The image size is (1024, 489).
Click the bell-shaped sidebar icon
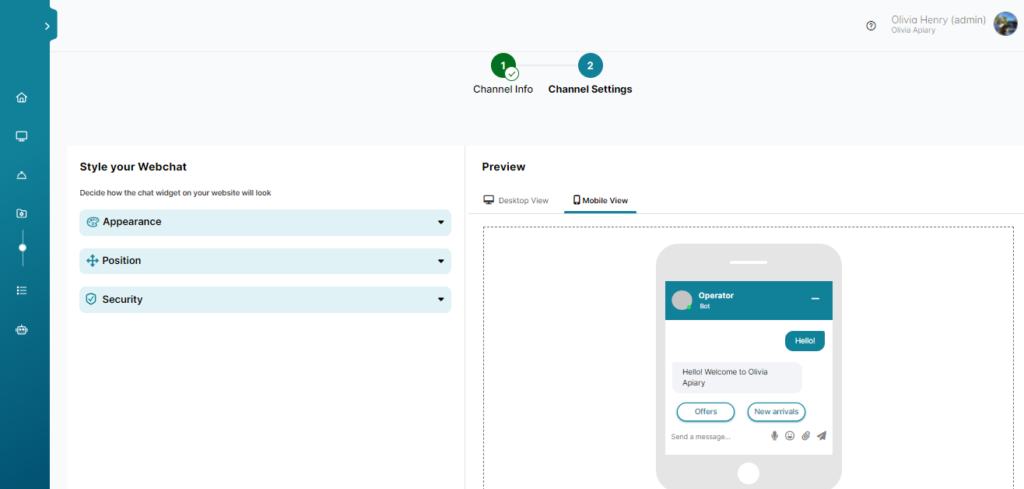(22, 175)
